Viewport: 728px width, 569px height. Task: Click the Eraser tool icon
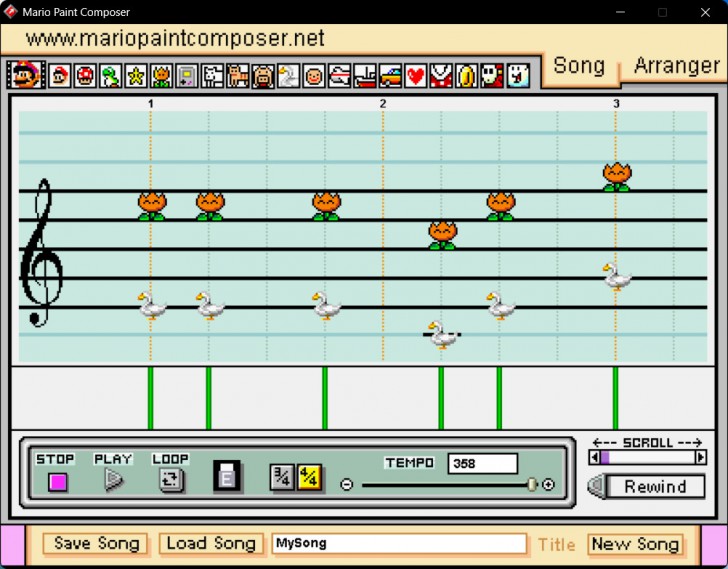[227, 476]
